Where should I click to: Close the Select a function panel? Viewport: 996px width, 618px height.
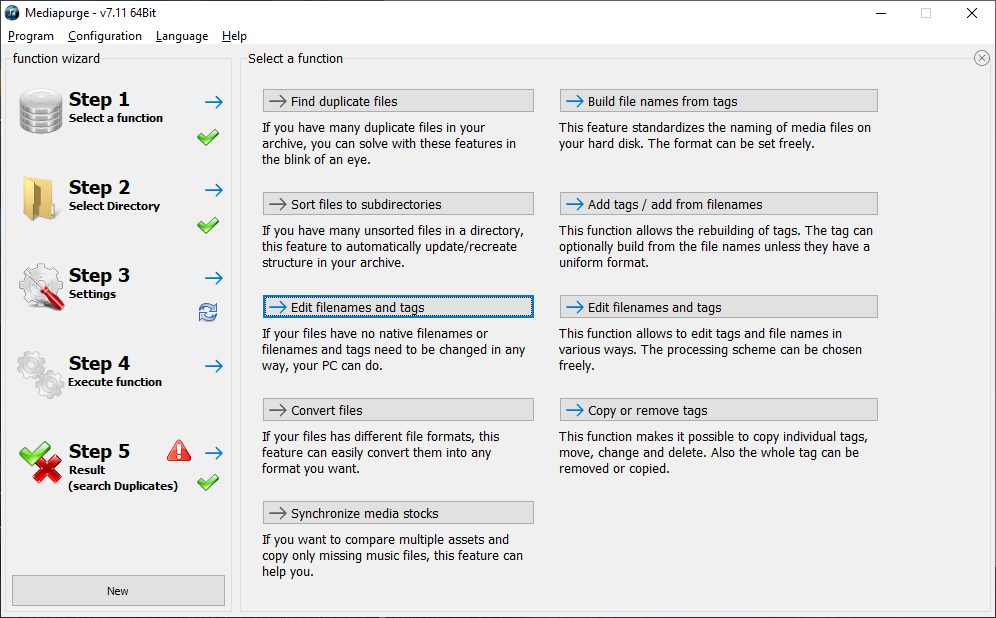coord(981,58)
